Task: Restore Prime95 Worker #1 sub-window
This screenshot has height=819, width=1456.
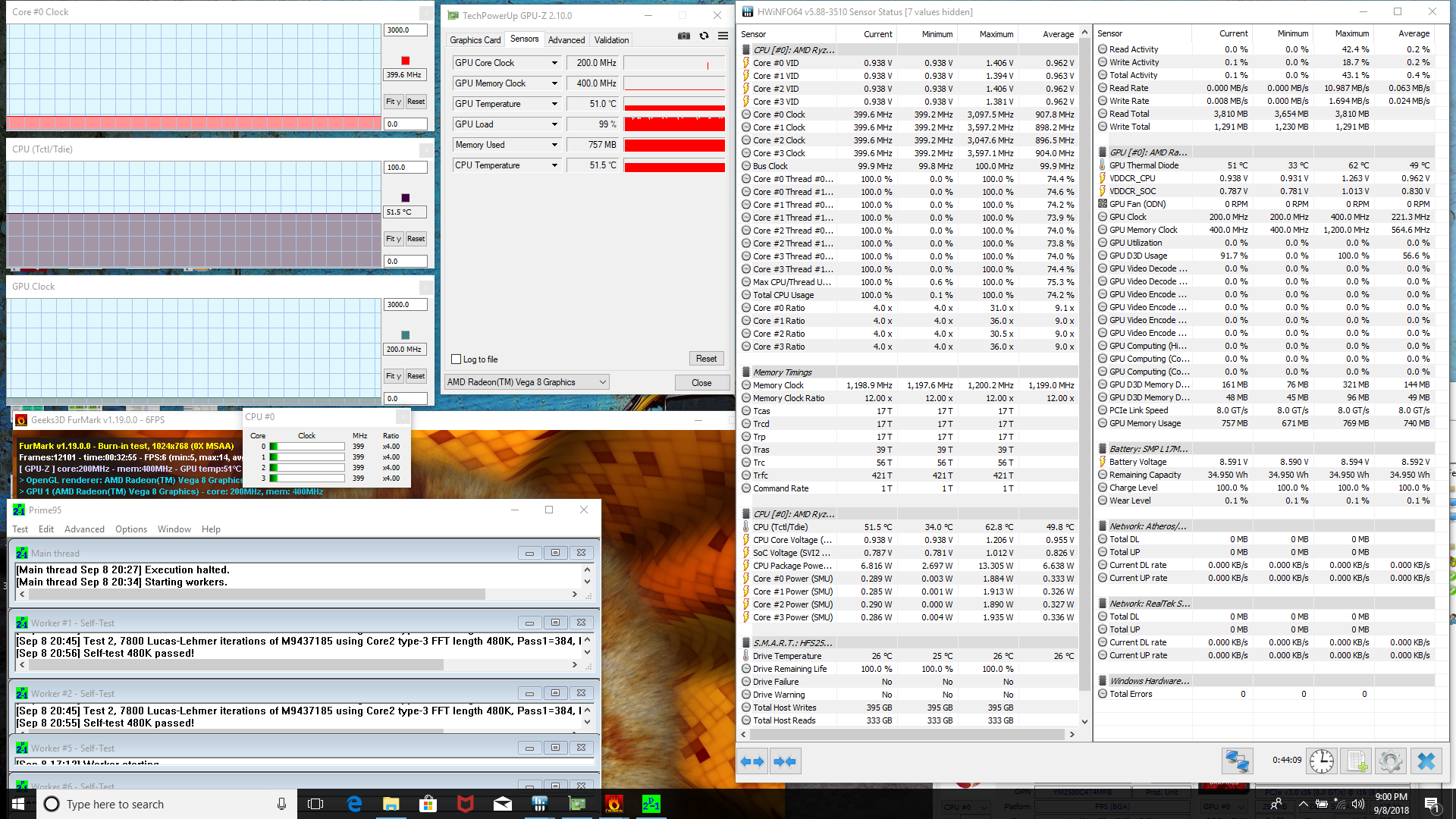Action: pyautogui.click(x=555, y=623)
